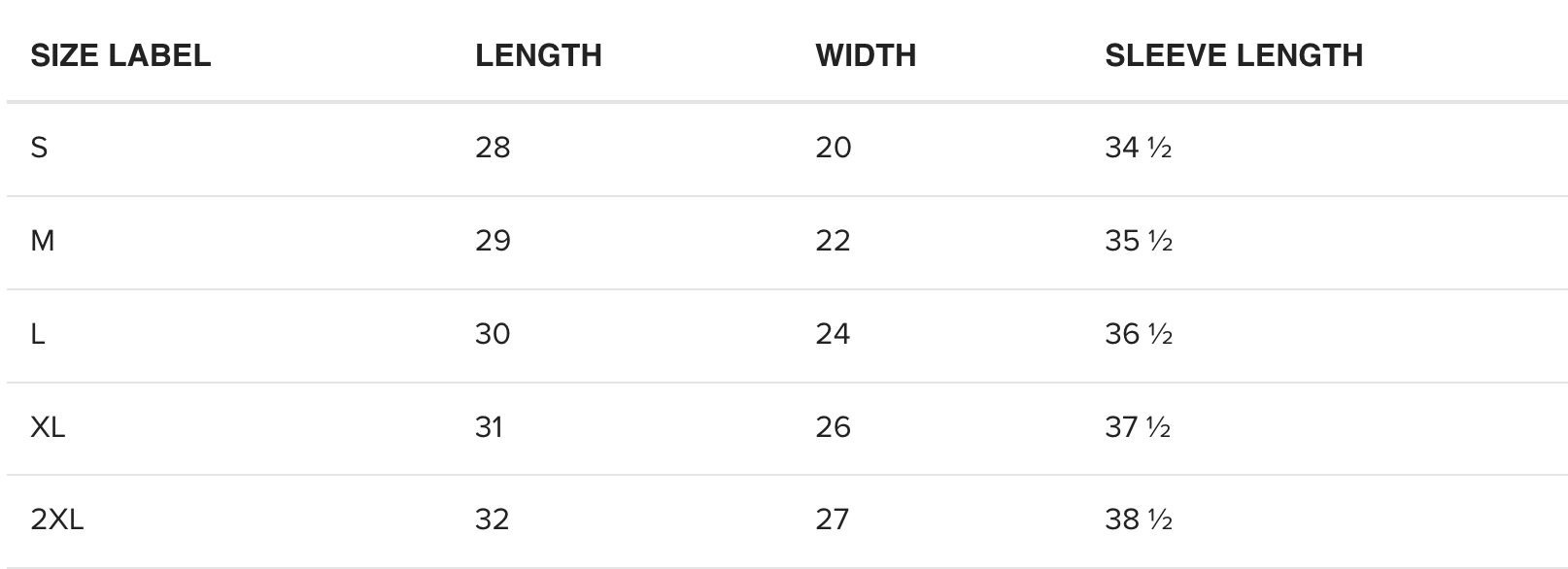Click the LENGTH column header
The image size is (1568, 569).
[538, 55]
